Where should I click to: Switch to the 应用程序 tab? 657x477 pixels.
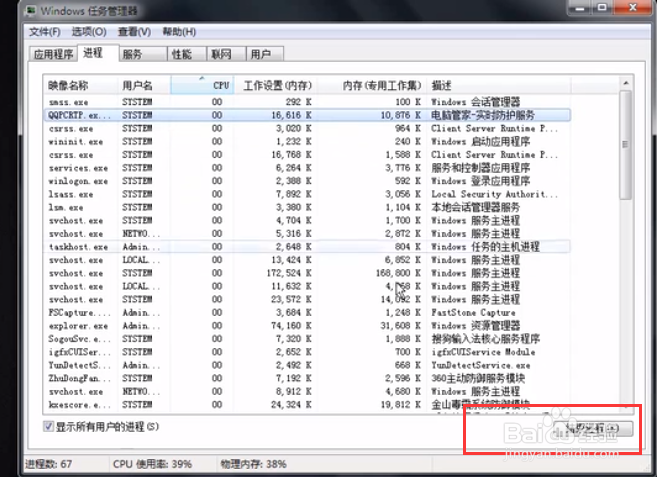[x=53, y=54]
